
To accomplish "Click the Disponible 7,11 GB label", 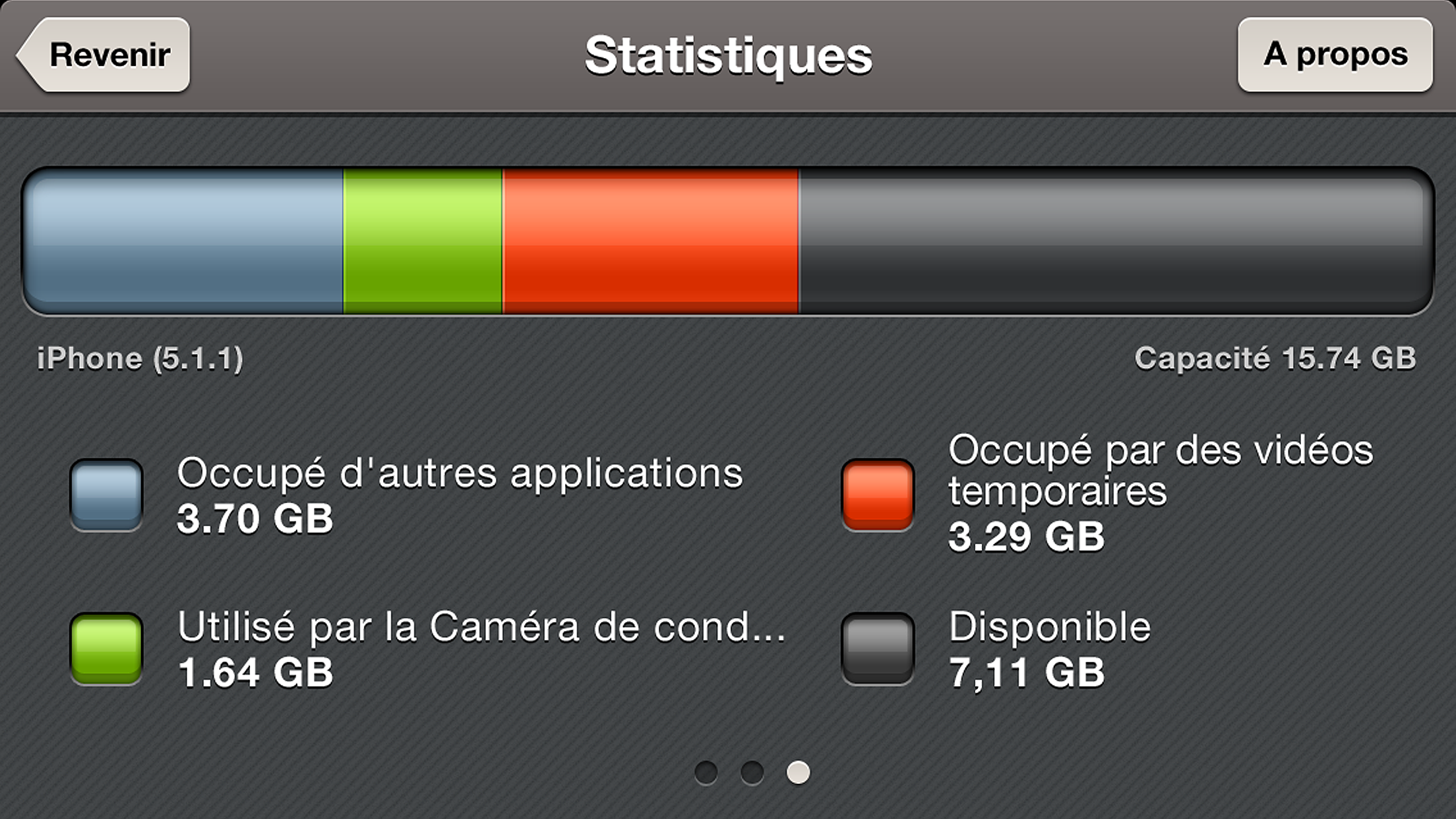I will (x=1050, y=649).
